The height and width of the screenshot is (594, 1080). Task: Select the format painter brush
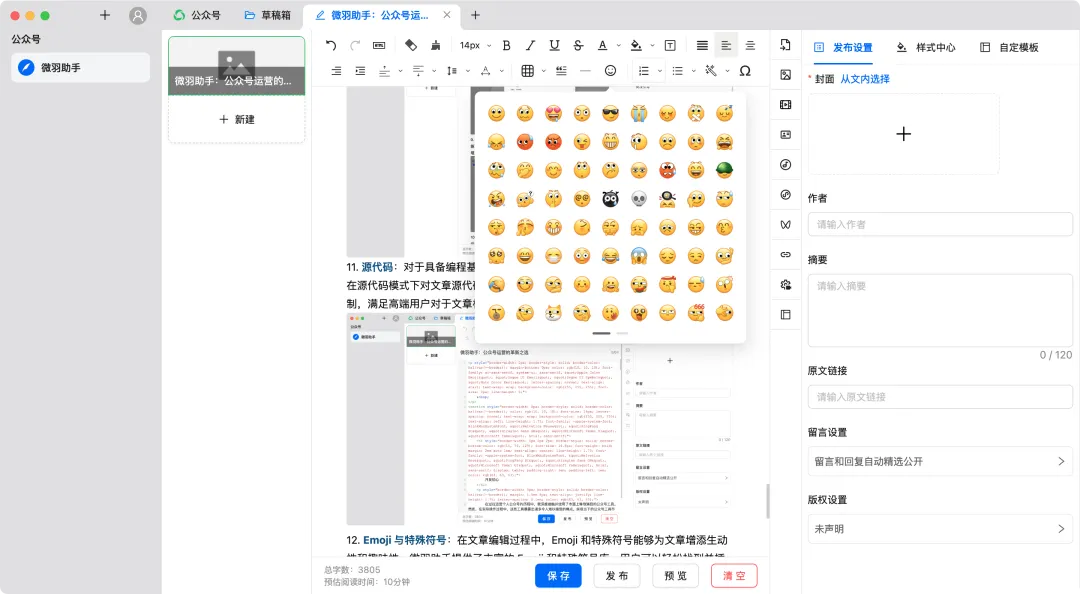pyautogui.click(x=435, y=45)
